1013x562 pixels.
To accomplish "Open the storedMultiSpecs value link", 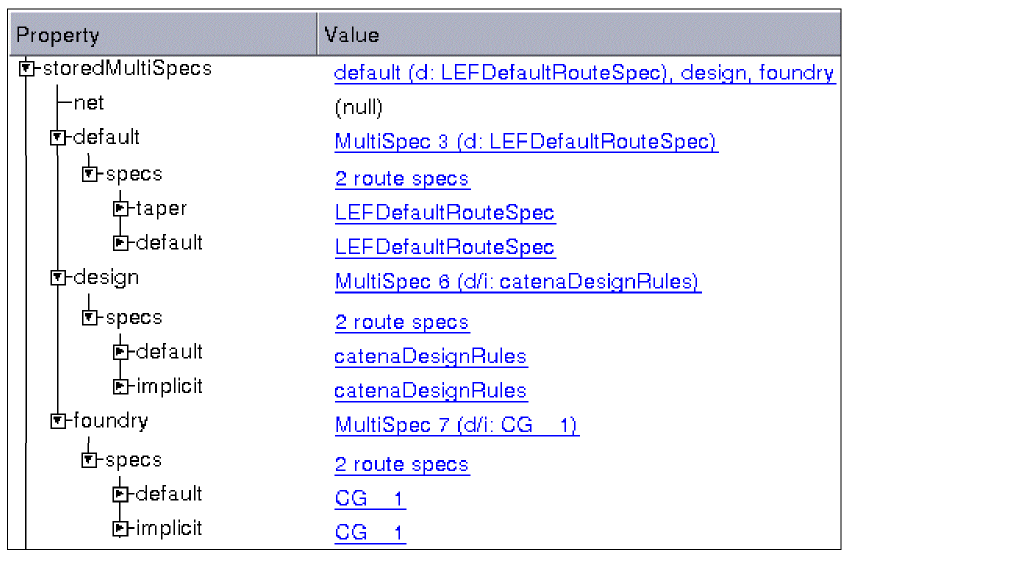I will tap(584, 73).
